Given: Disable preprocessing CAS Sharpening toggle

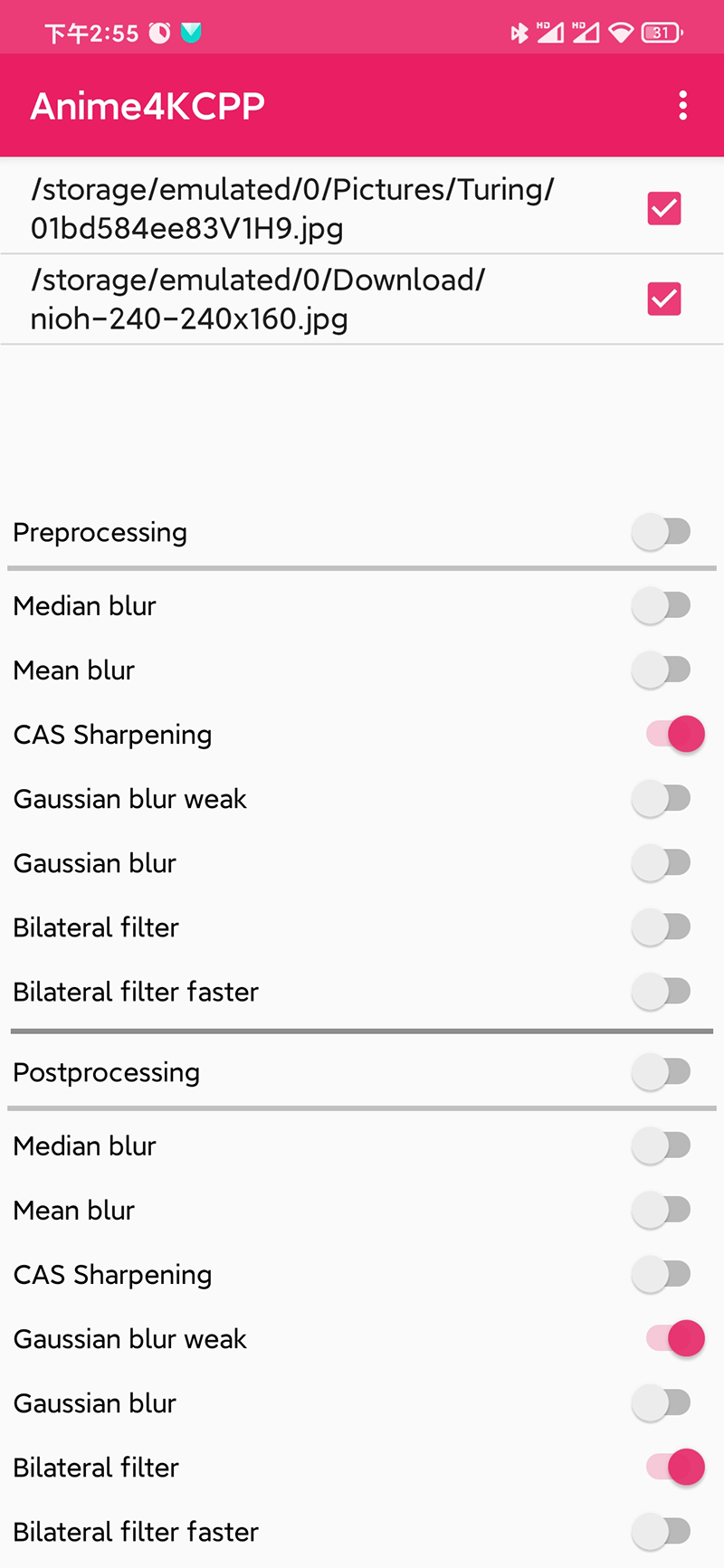Looking at the screenshot, I should (x=675, y=734).
